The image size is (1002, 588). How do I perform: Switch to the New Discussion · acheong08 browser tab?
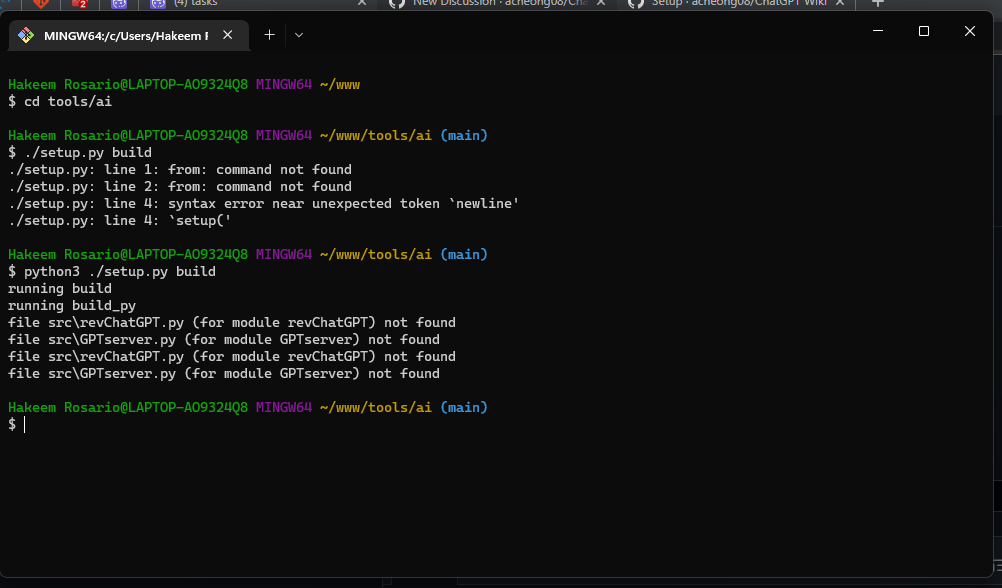coord(498,3)
